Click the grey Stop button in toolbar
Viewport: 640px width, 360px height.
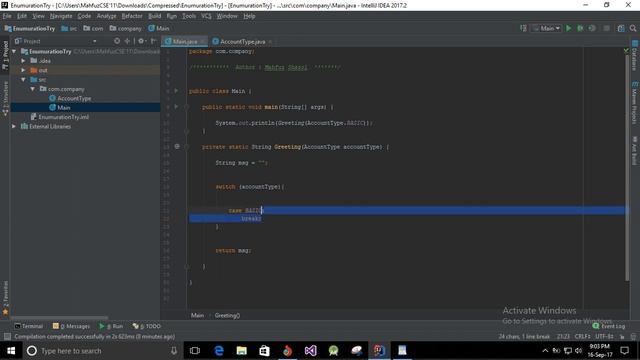pyautogui.click(x=607, y=28)
